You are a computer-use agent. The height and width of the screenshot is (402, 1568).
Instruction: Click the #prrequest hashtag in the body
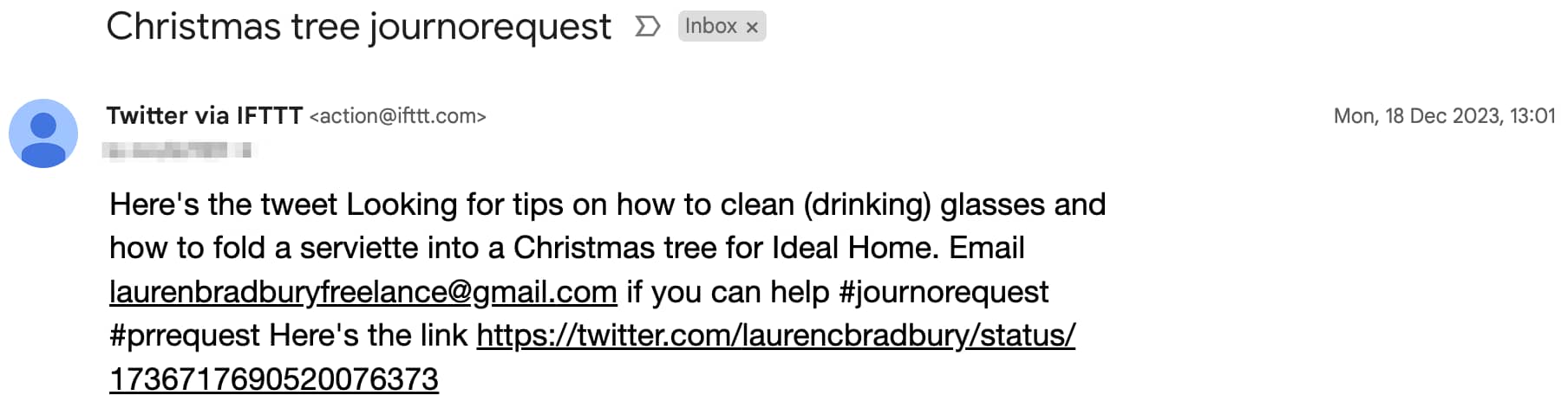(185, 335)
